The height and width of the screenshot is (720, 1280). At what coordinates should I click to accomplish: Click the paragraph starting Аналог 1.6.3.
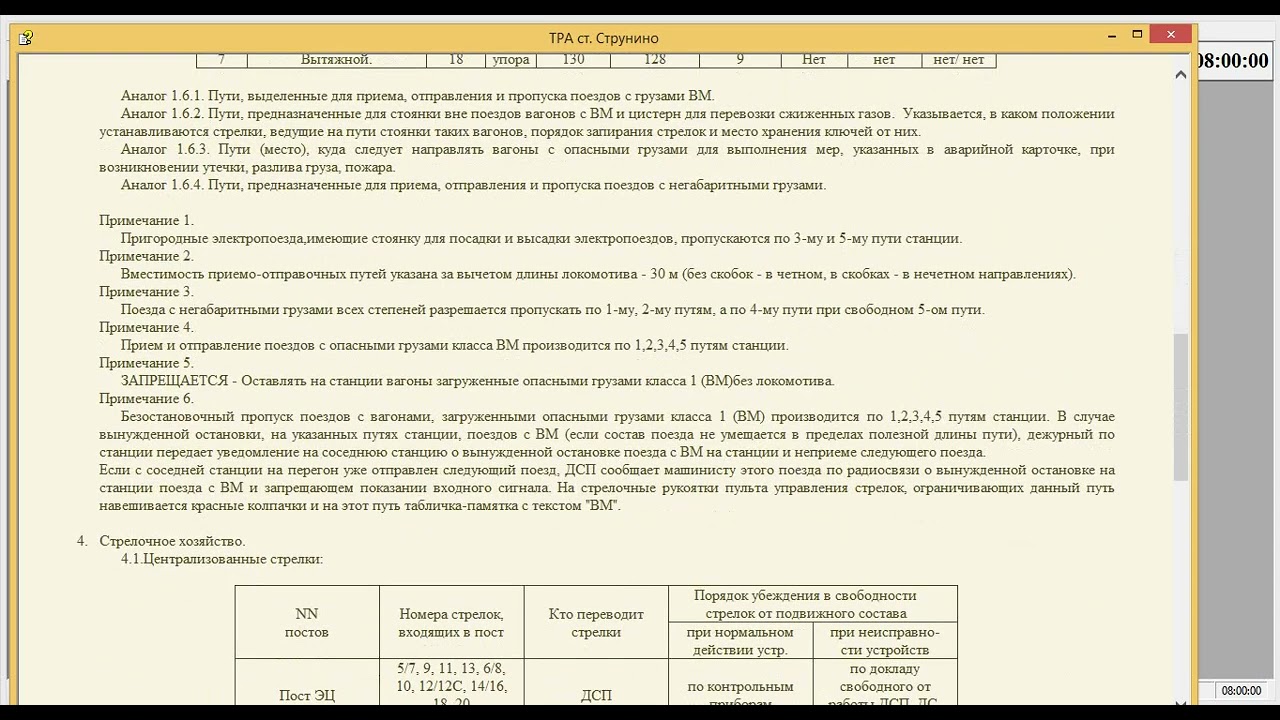607,158
